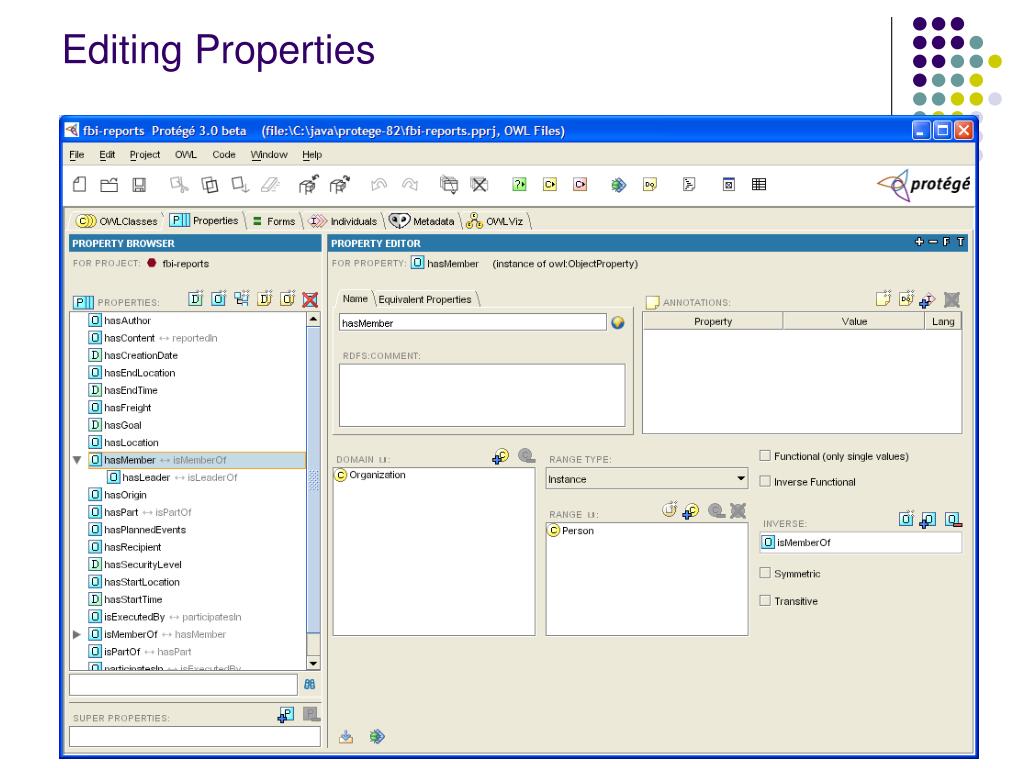This screenshot has height=768, width=1024.
Task: Click the green arrow icon in the main toolbar
Action: (x=618, y=185)
